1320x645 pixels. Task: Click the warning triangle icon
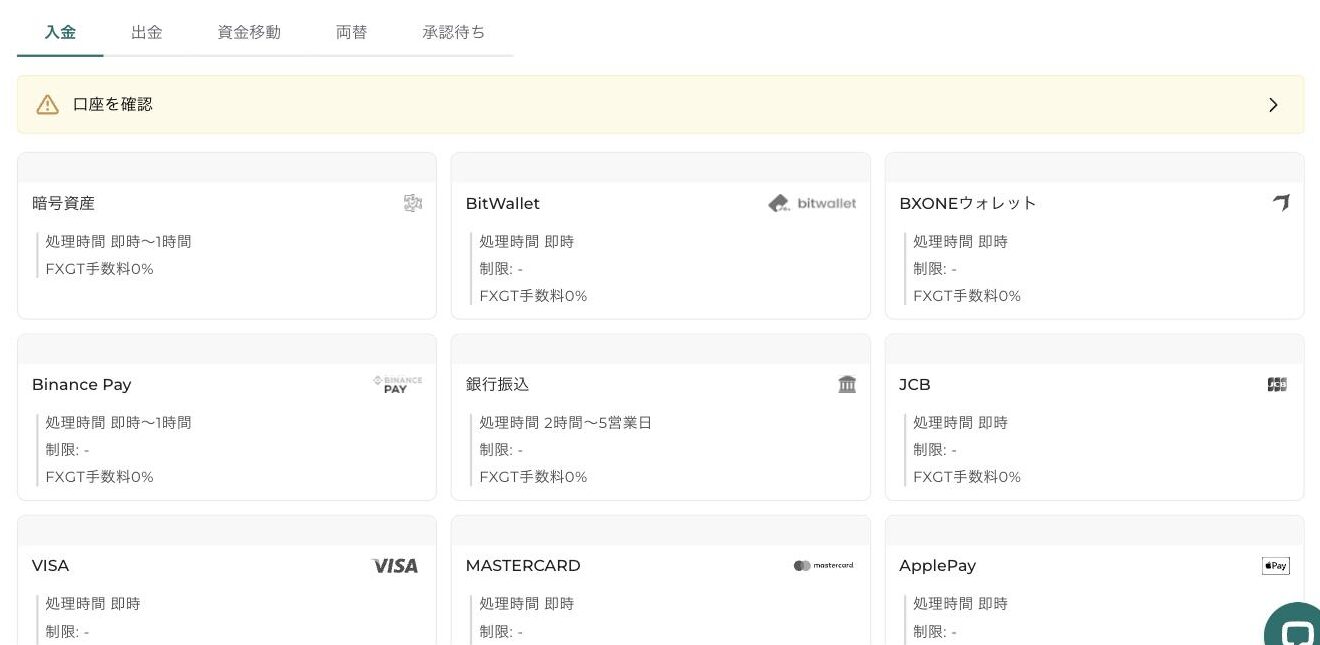[x=48, y=105]
